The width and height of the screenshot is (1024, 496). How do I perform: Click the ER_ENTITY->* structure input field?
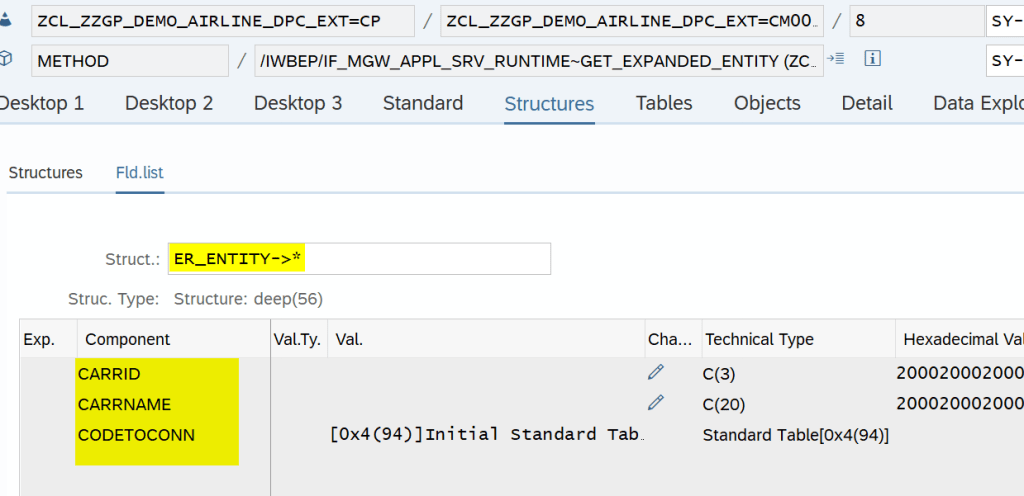click(360, 259)
